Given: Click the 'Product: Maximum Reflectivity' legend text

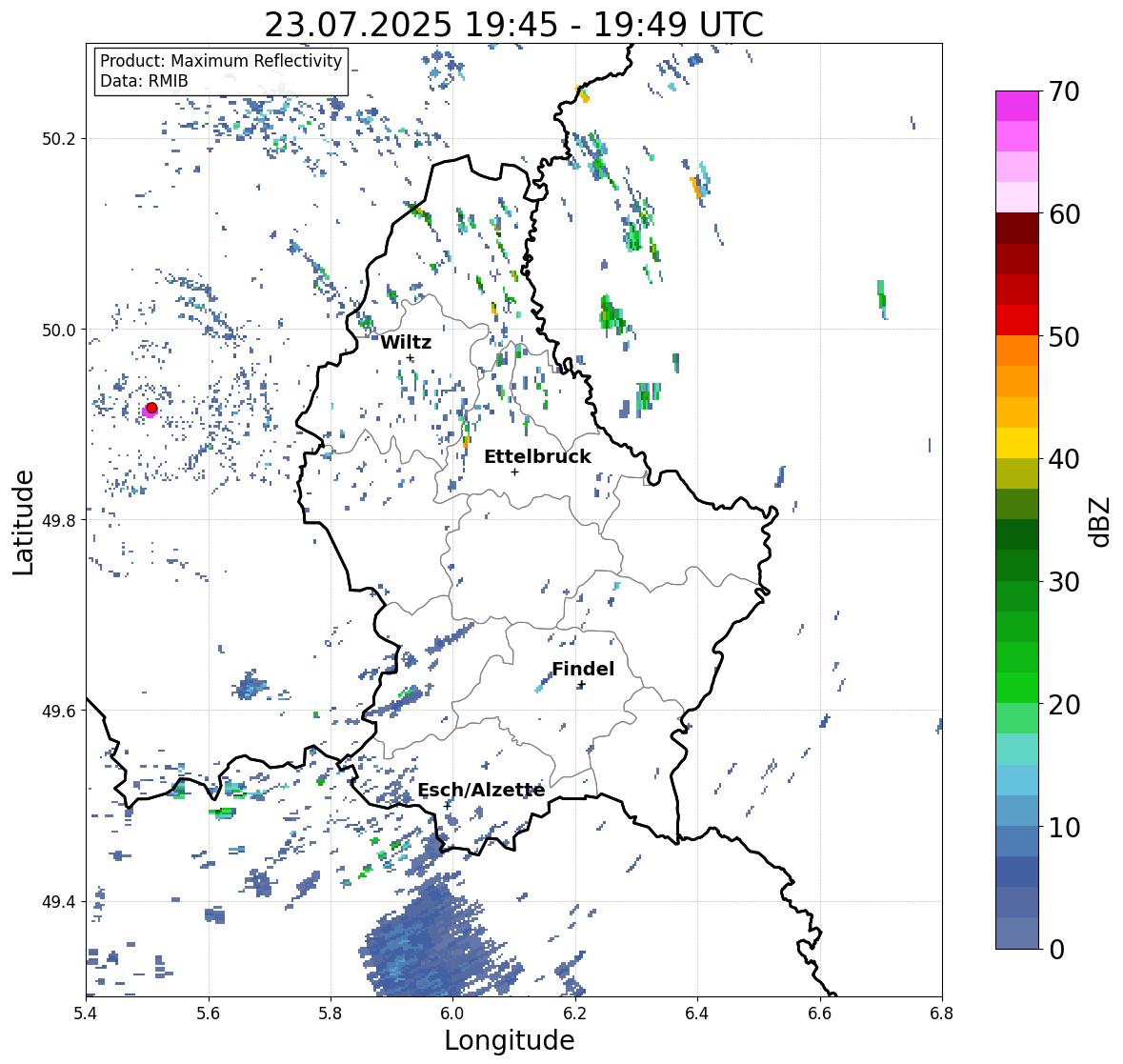Looking at the screenshot, I should tap(221, 61).
